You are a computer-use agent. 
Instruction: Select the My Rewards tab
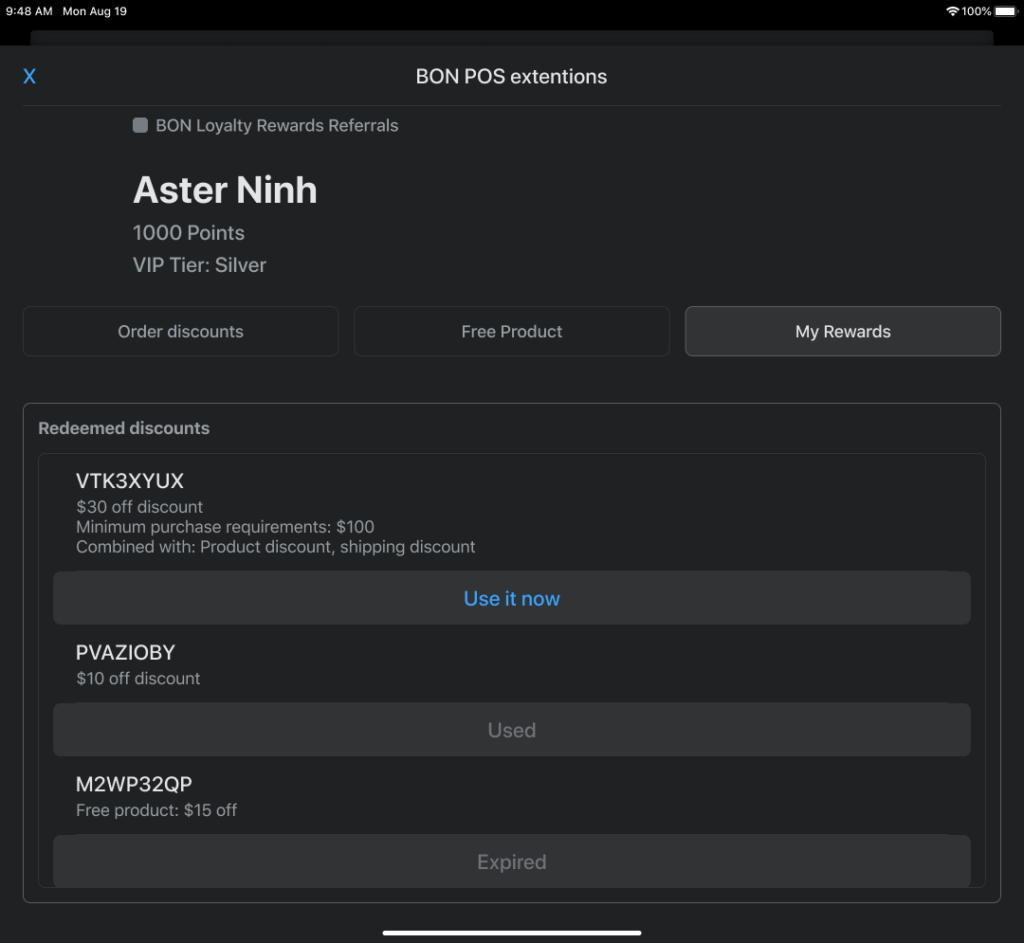tap(842, 332)
